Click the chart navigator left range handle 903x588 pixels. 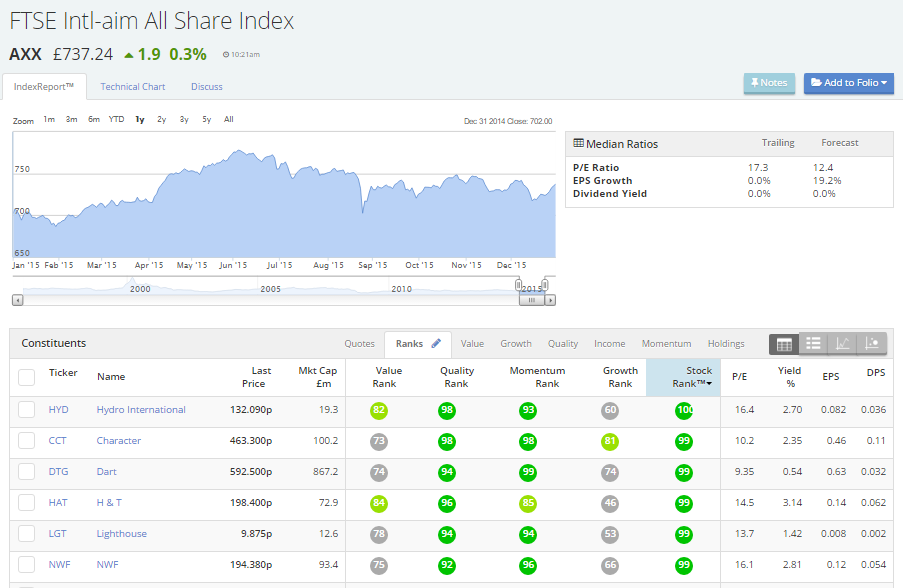click(x=518, y=285)
